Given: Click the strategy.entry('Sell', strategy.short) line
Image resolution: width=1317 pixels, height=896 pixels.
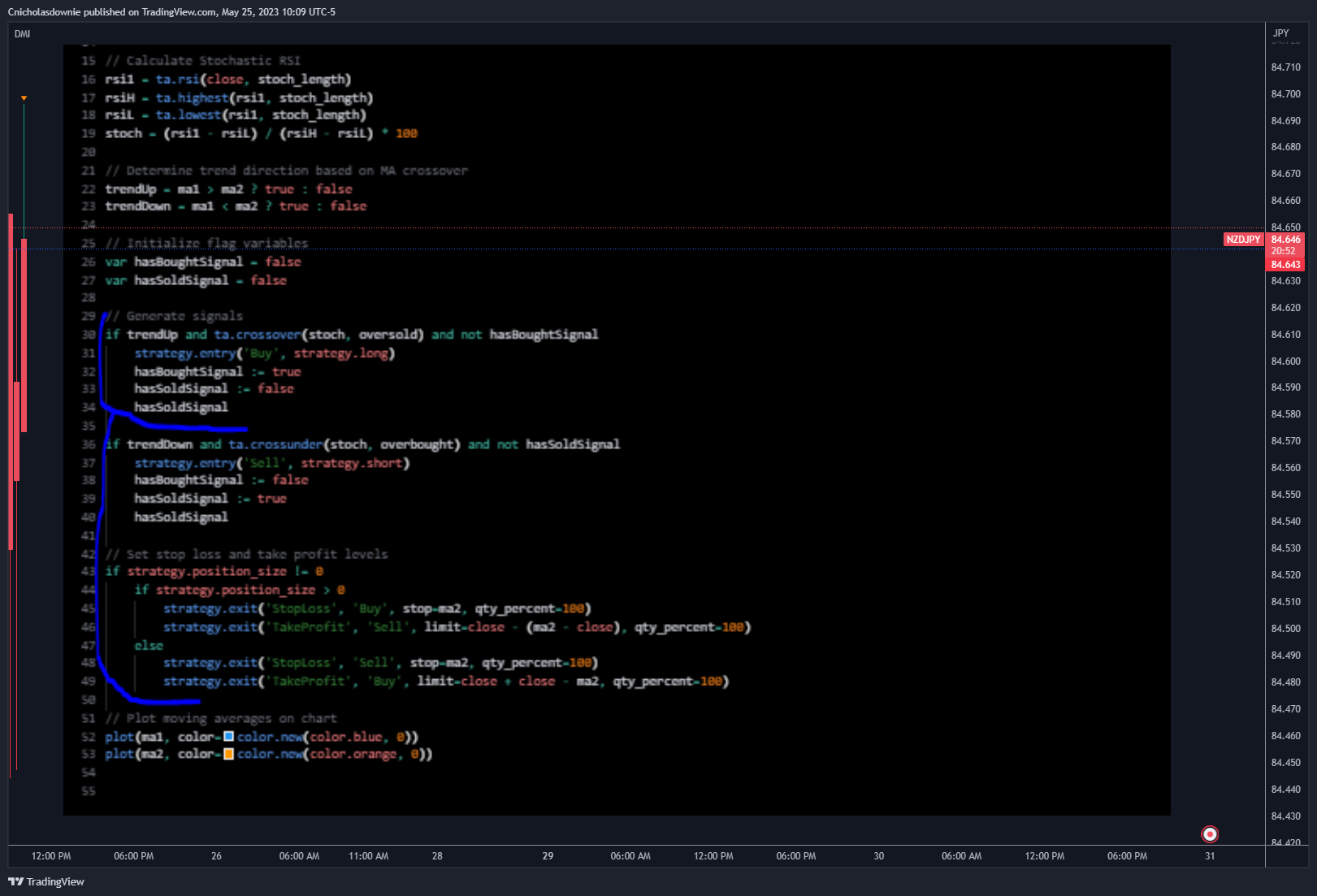Looking at the screenshot, I should [272, 463].
